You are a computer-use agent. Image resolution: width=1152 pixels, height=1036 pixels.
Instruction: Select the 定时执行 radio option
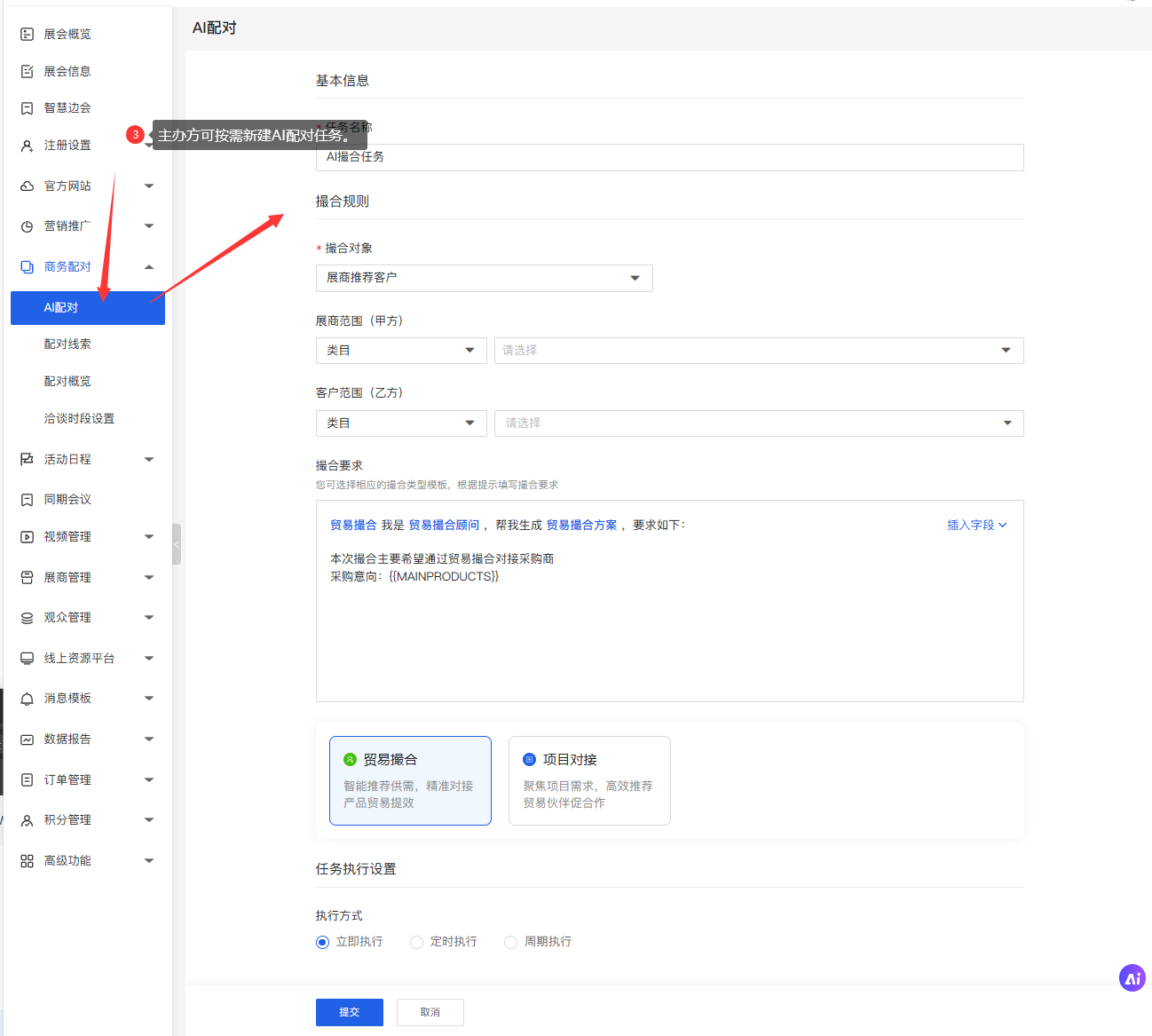pos(416,942)
